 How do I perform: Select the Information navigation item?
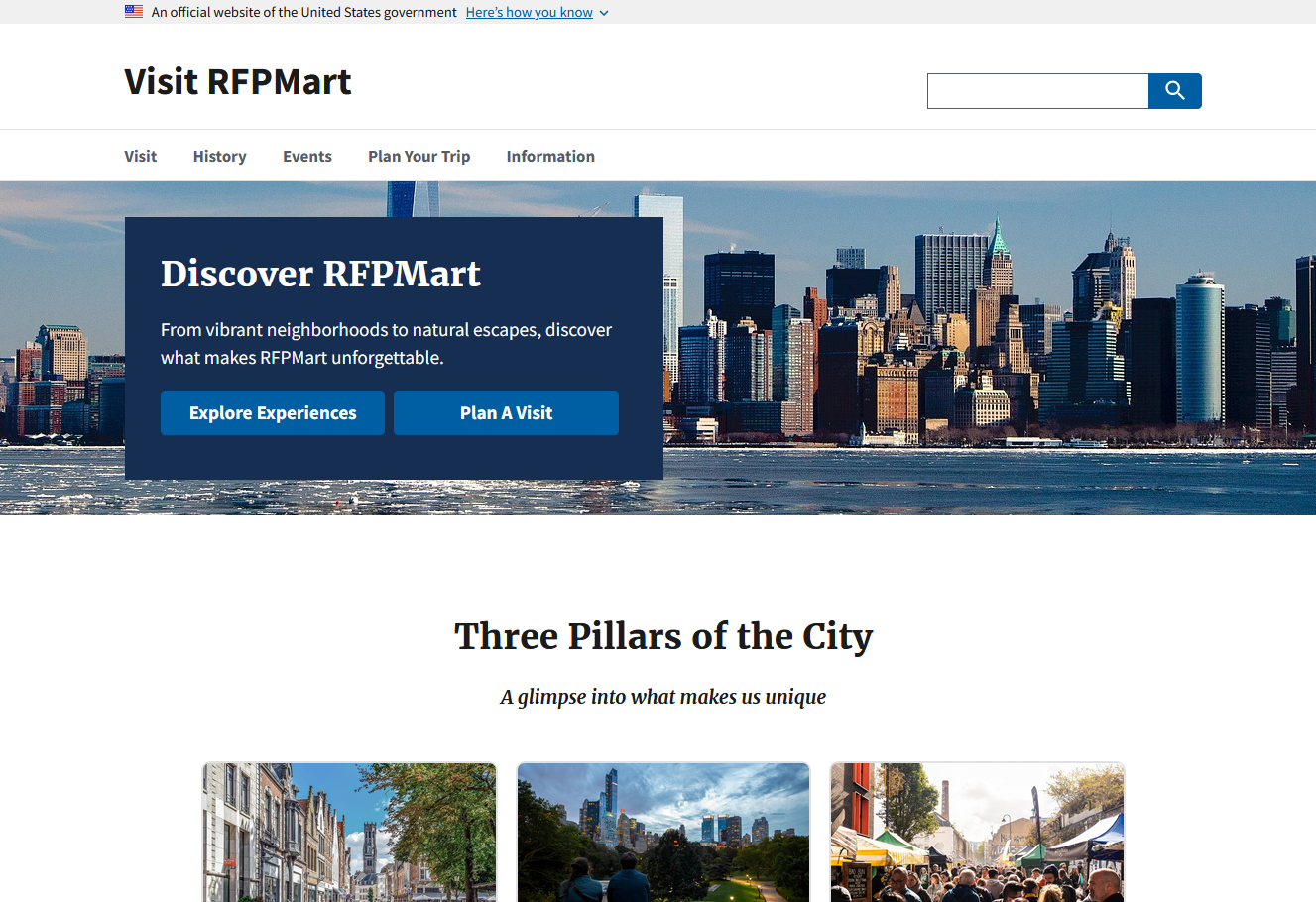[550, 156]
